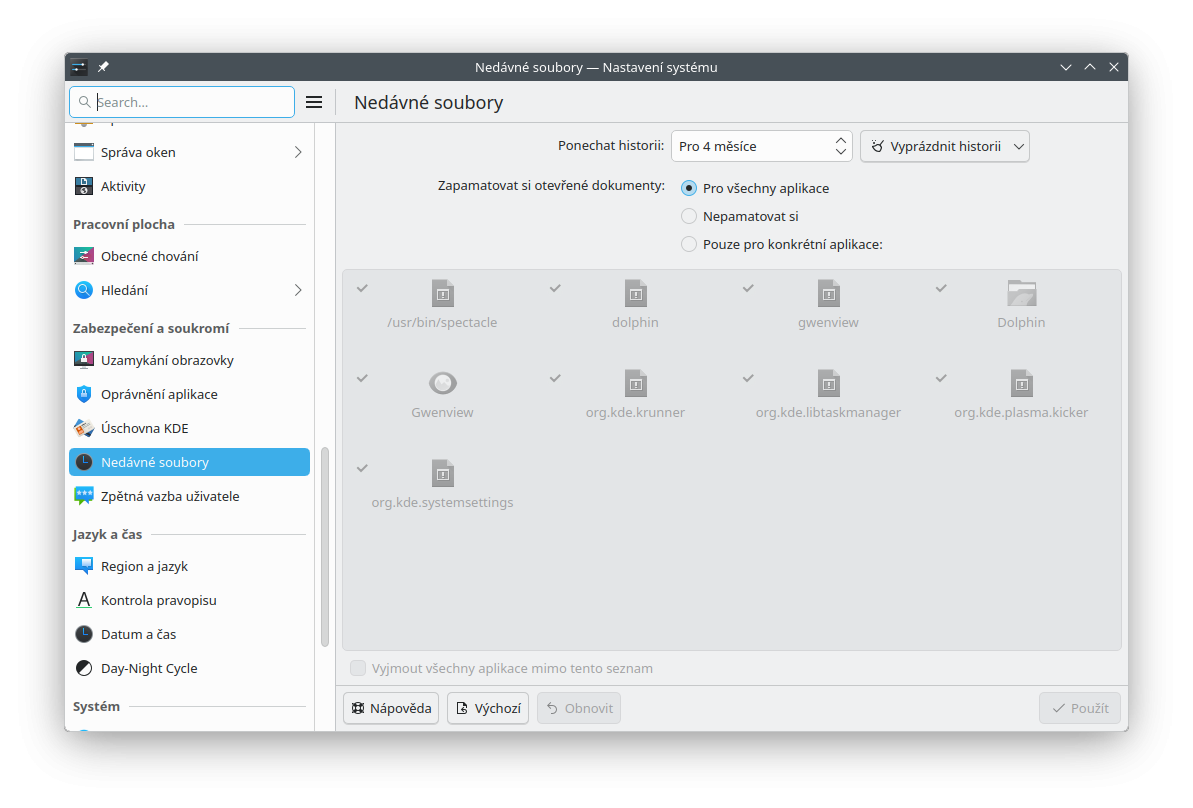Click the Výchozí defaults button
Image resolution: width=1193 pixels, height=808 pixels.
[488, 708]
